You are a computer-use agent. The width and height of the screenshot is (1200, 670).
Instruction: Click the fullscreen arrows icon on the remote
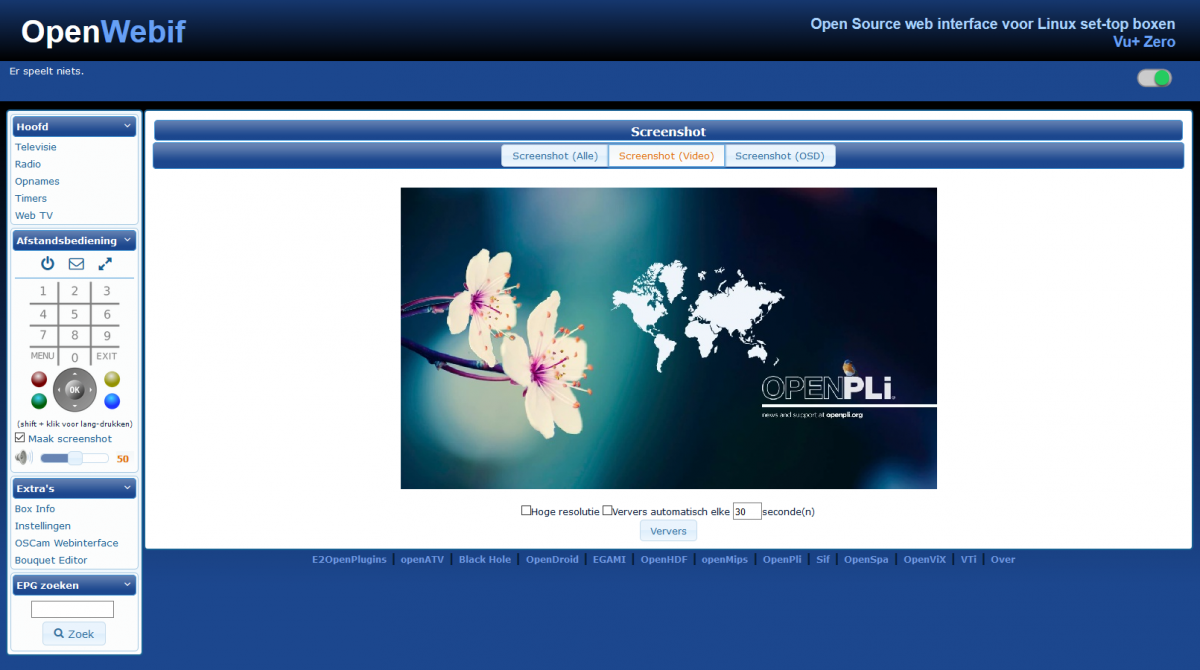click(x=104, y=263)
